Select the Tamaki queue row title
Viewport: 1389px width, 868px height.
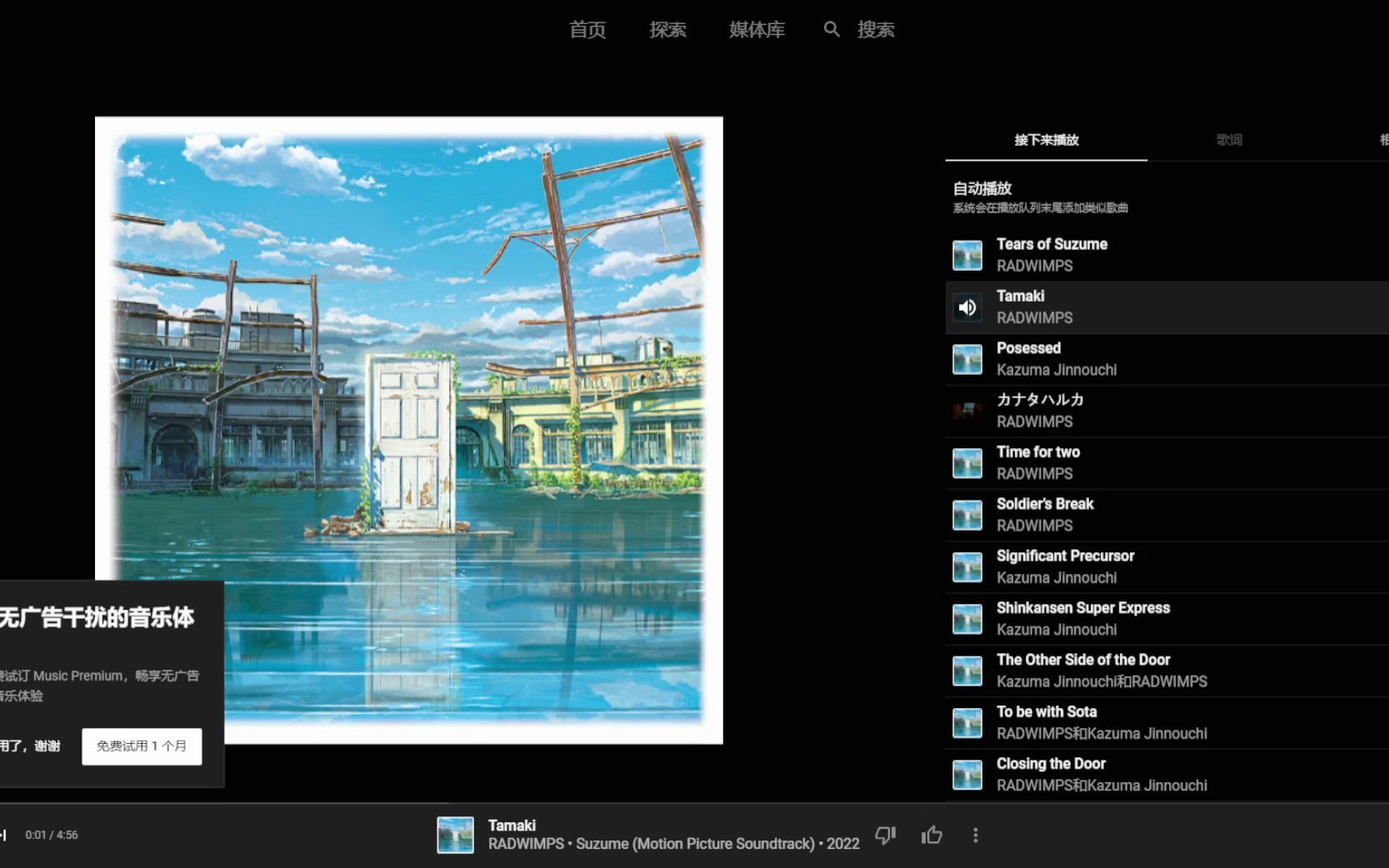coord(1021,296)
